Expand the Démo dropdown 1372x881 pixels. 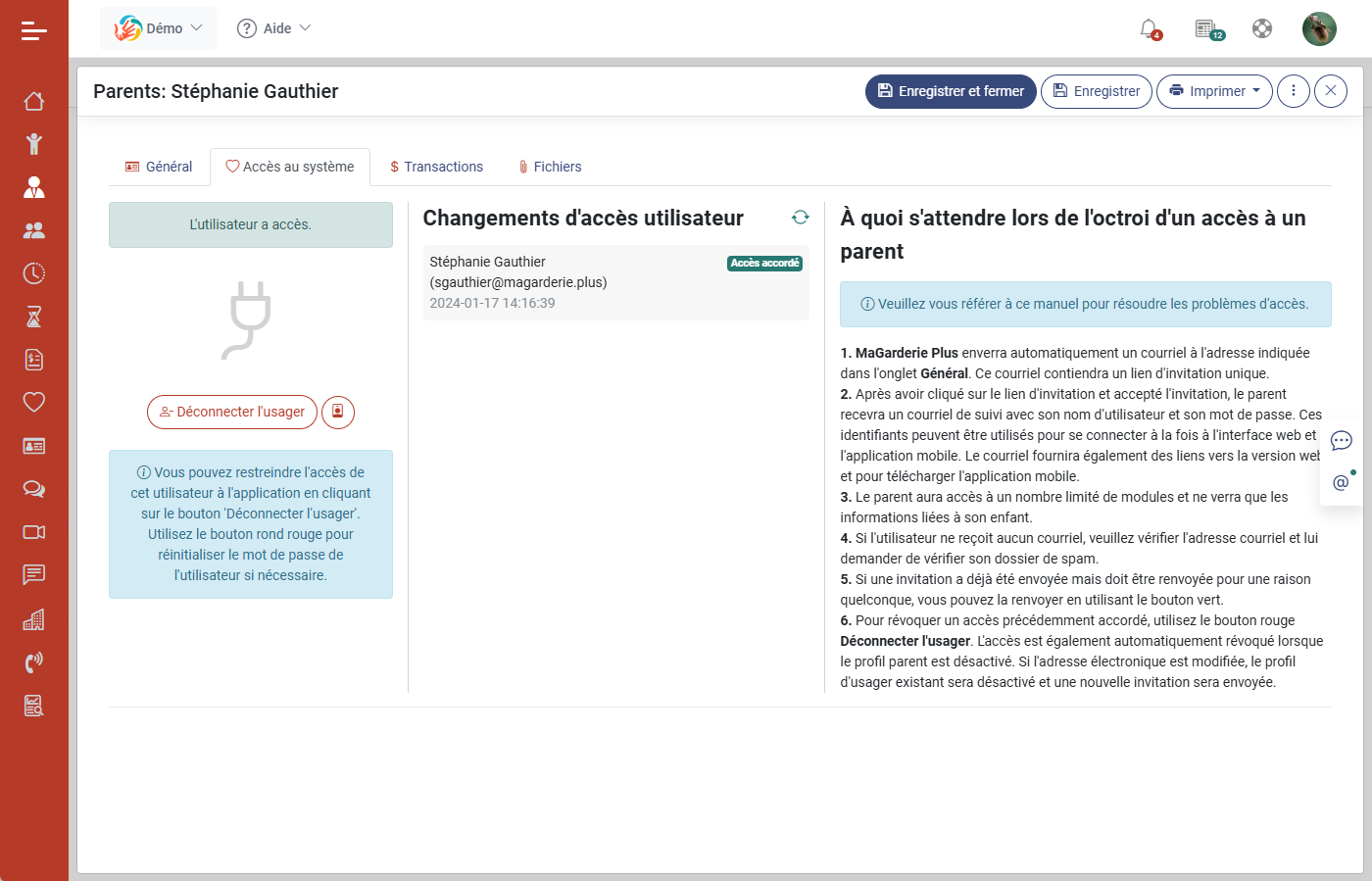coord(159,28)
